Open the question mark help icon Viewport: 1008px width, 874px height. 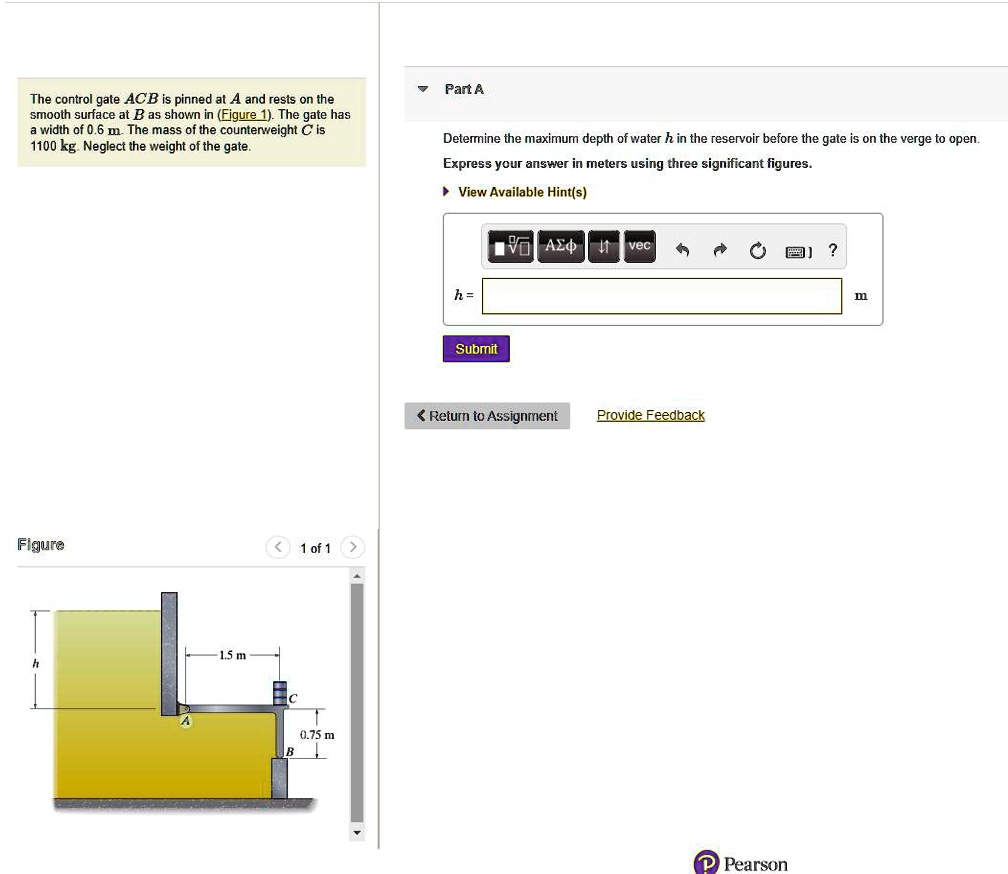tap(833, 251)
